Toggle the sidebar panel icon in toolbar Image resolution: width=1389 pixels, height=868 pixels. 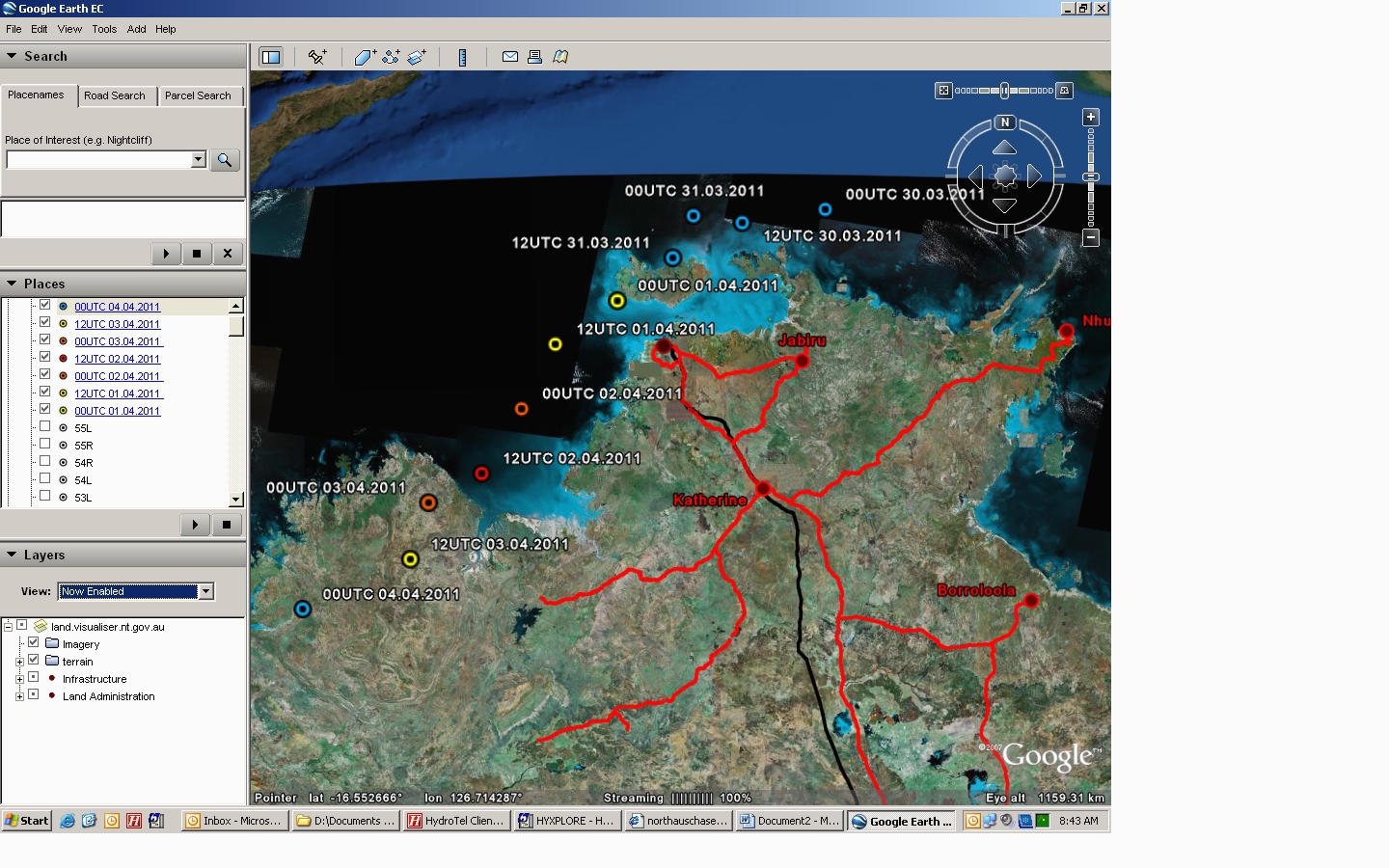271,57
